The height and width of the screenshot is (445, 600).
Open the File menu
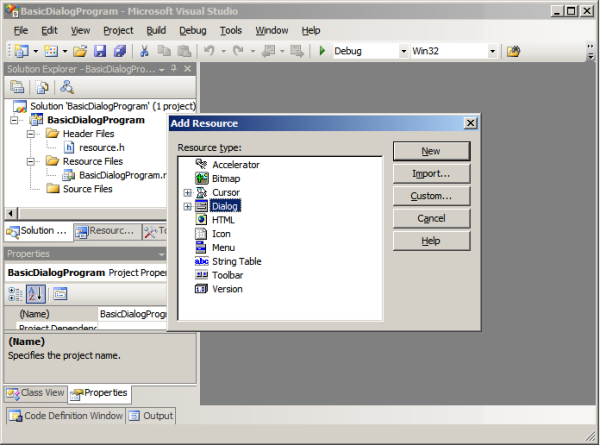click(x=21, y=31)
